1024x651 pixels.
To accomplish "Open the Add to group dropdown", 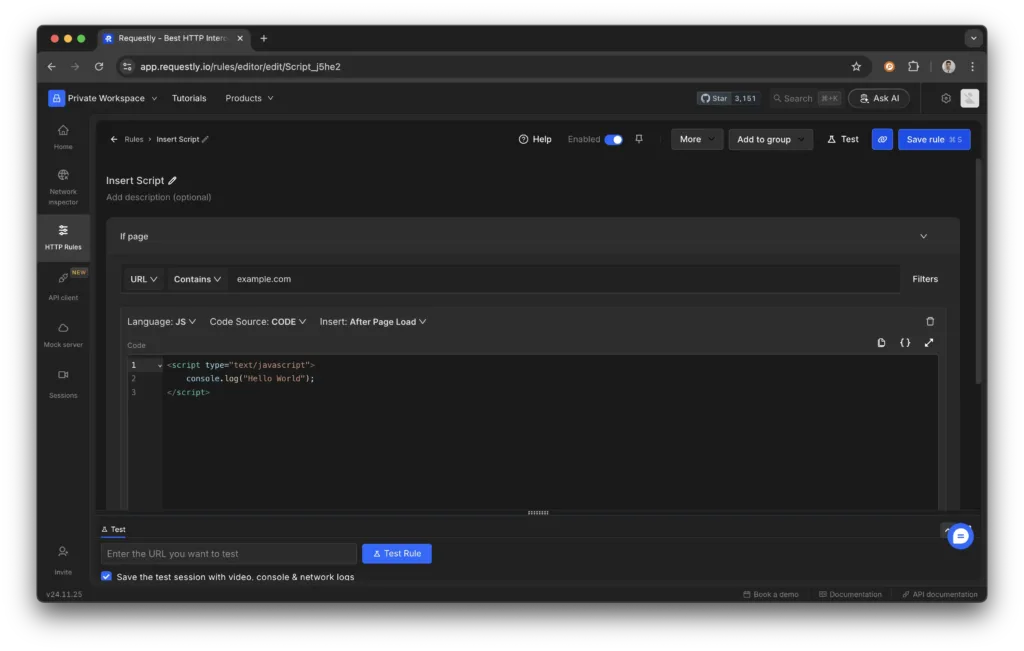I will tap(771, 139).
